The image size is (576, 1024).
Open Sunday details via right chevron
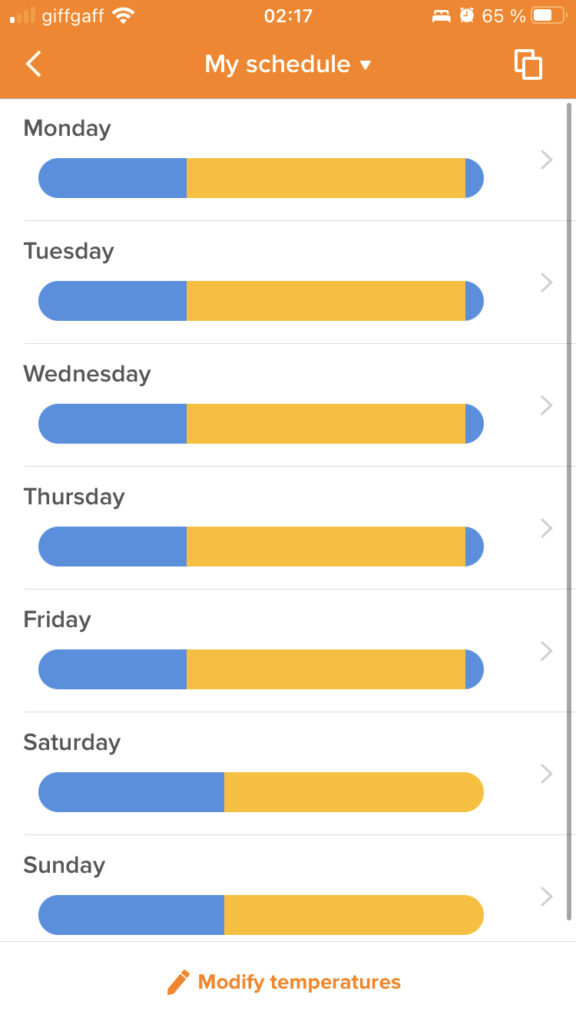pos(547,896)
